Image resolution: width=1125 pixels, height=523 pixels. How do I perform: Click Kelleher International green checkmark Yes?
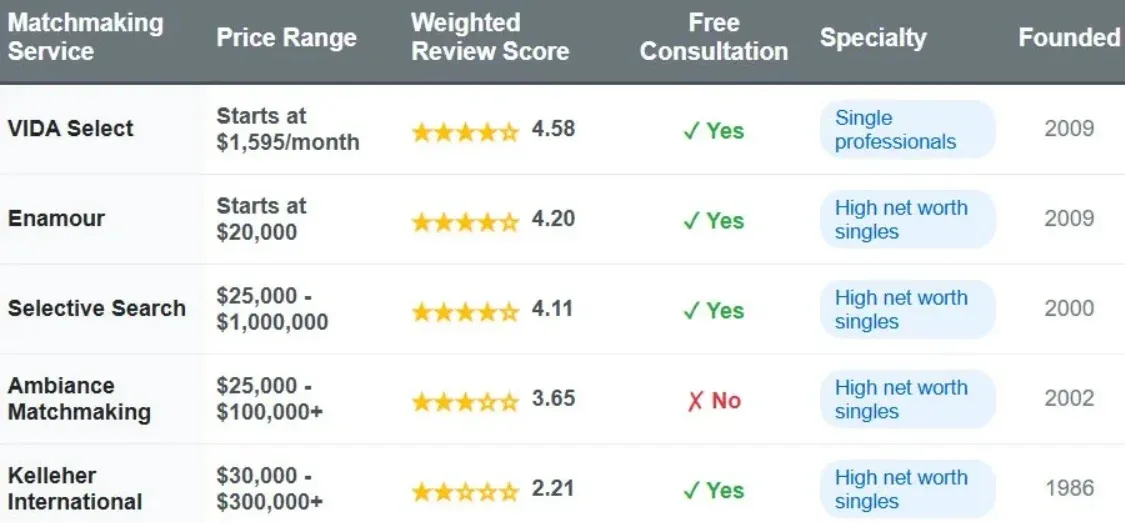tap(713, 491)
